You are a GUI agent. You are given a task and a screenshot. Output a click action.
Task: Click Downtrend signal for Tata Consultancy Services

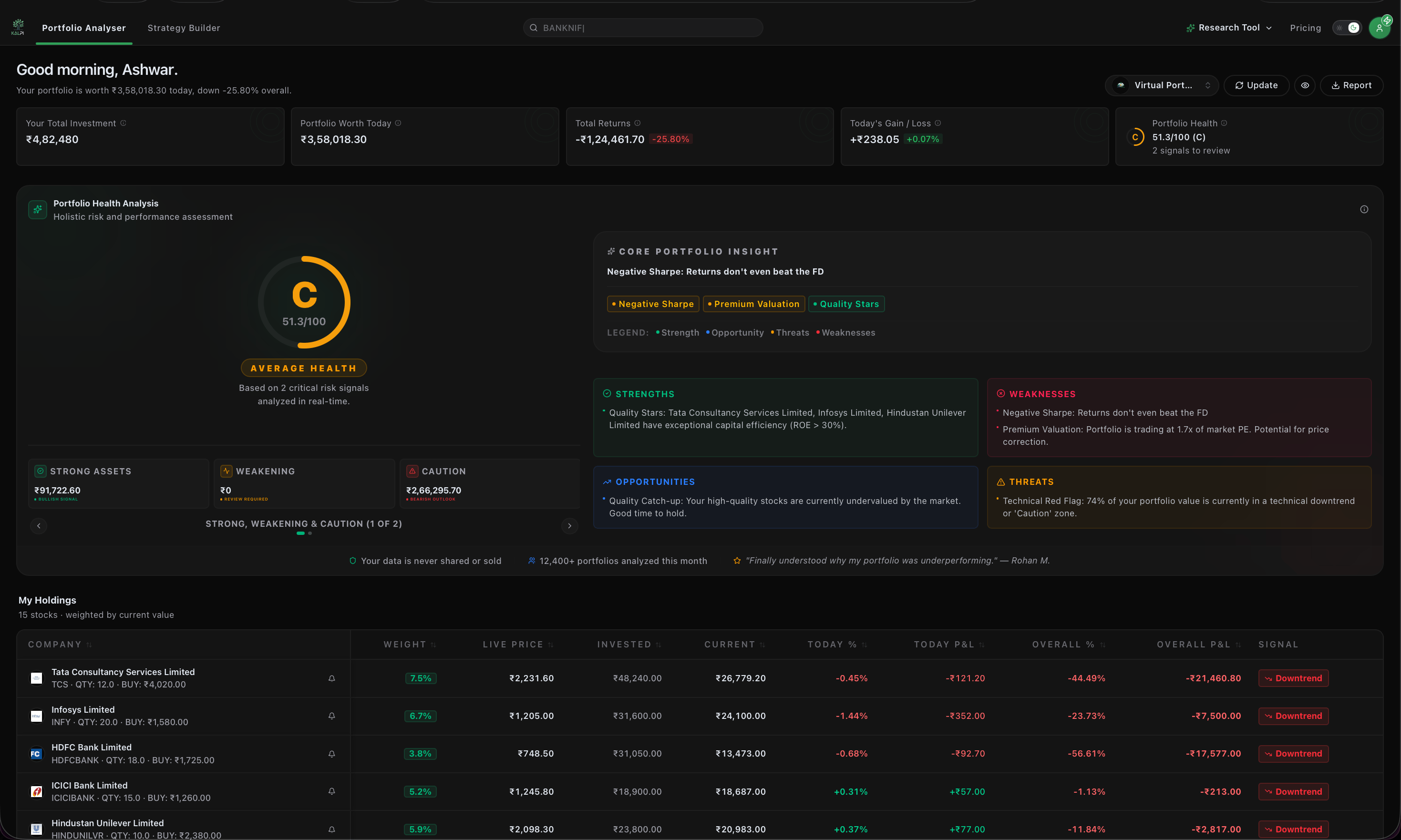[1293, 678]
